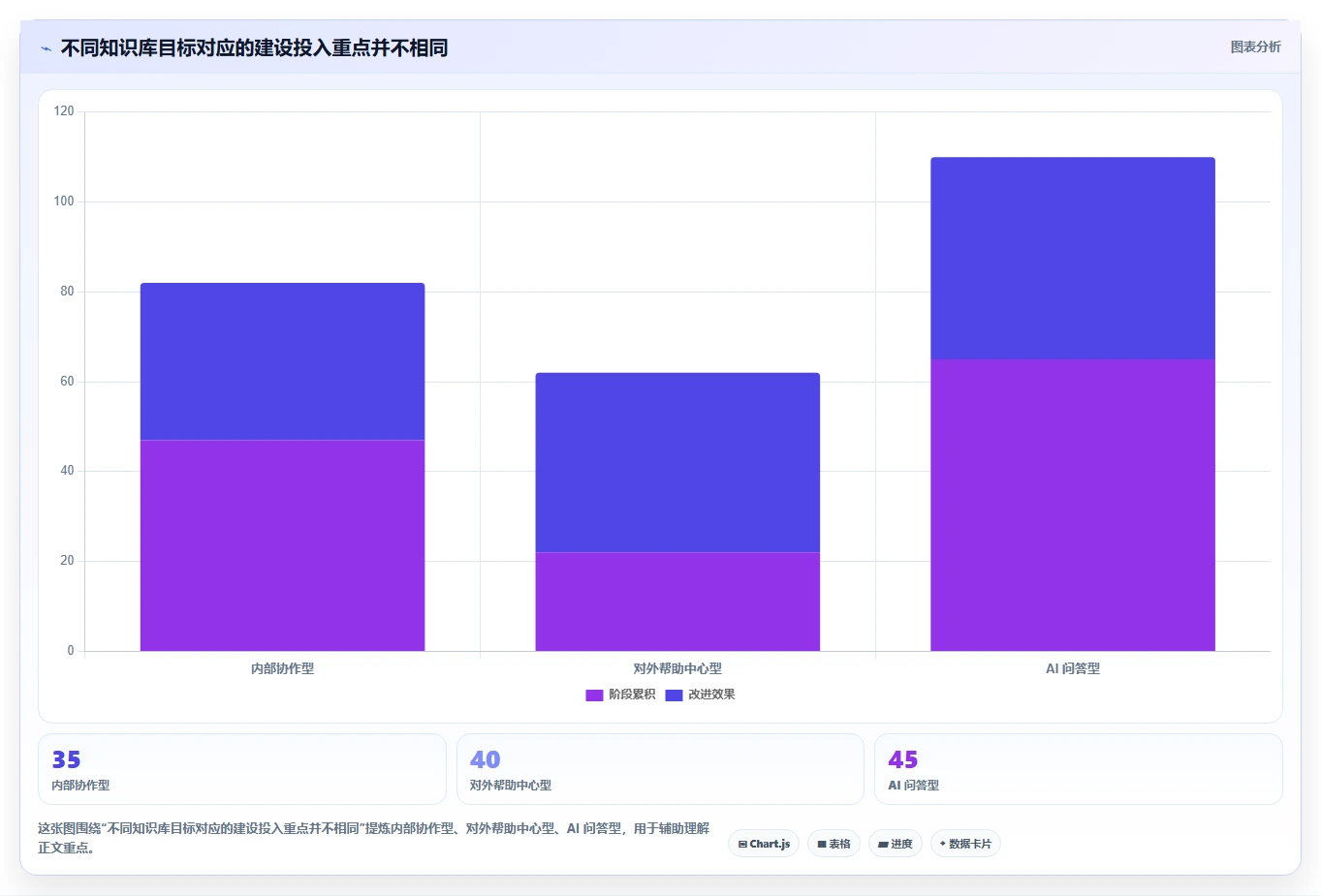Click the lightning icon beside the card title

click(46, 48)
